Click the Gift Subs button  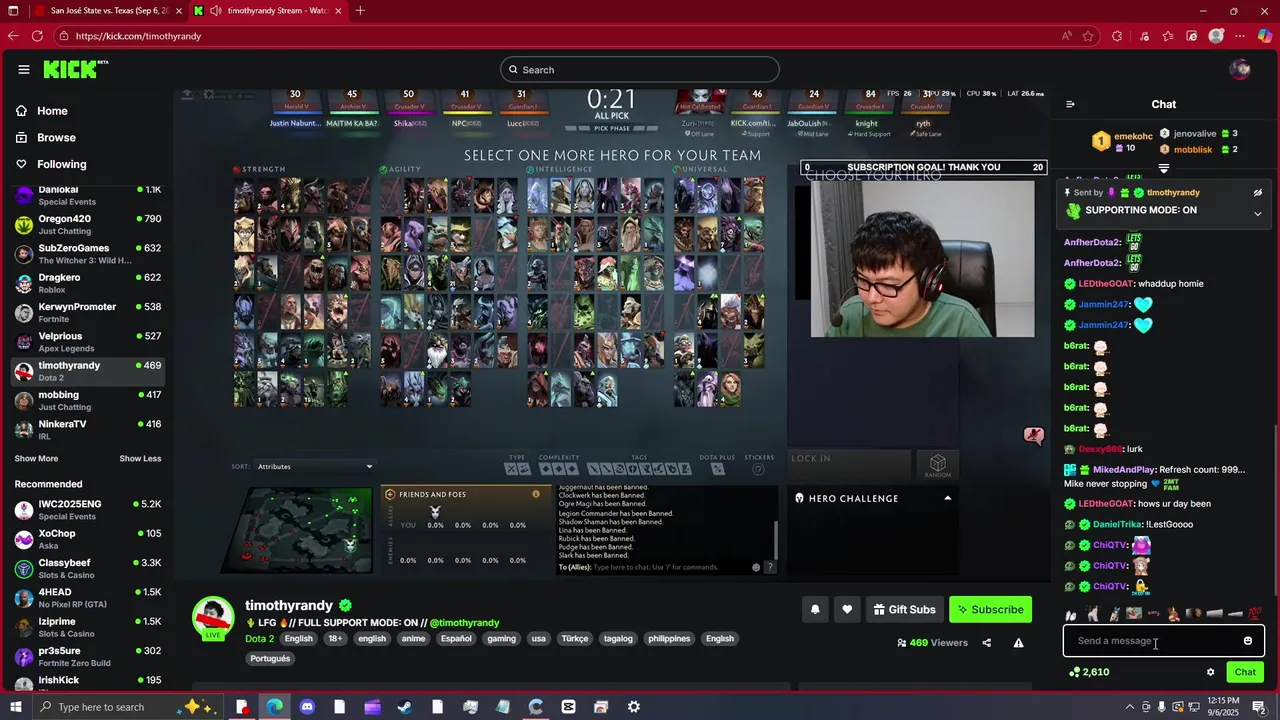pyautogui.click(x=904, y=609)
